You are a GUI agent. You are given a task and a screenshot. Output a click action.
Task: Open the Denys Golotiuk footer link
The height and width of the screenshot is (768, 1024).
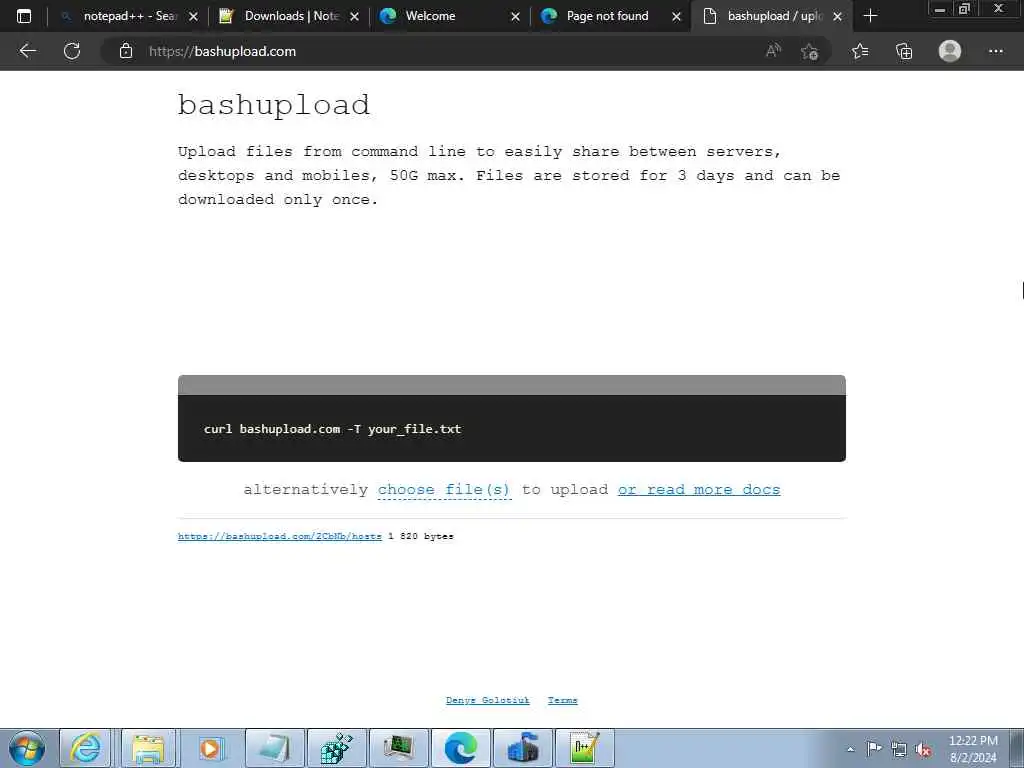(x=488, y=700)
